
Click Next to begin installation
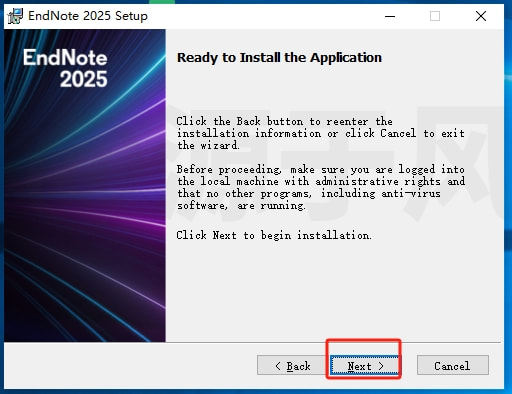pos(365,366)
